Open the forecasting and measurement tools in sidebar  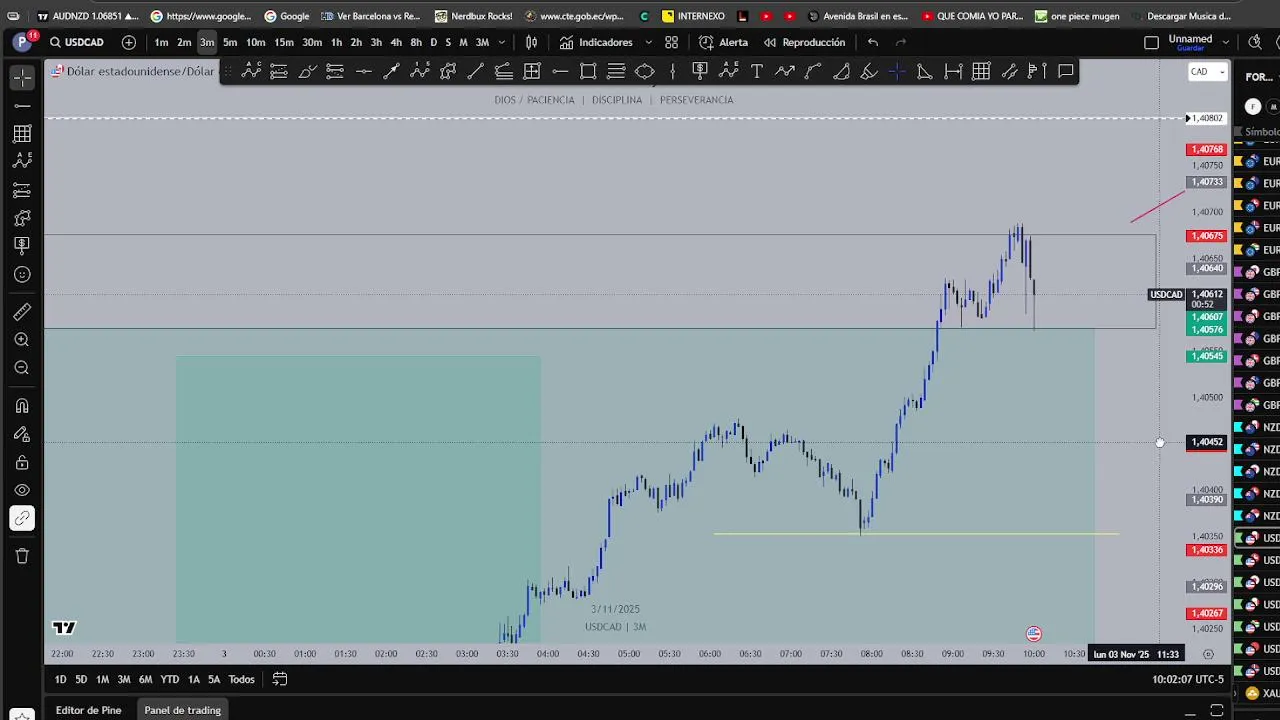(x=22, y=190)
